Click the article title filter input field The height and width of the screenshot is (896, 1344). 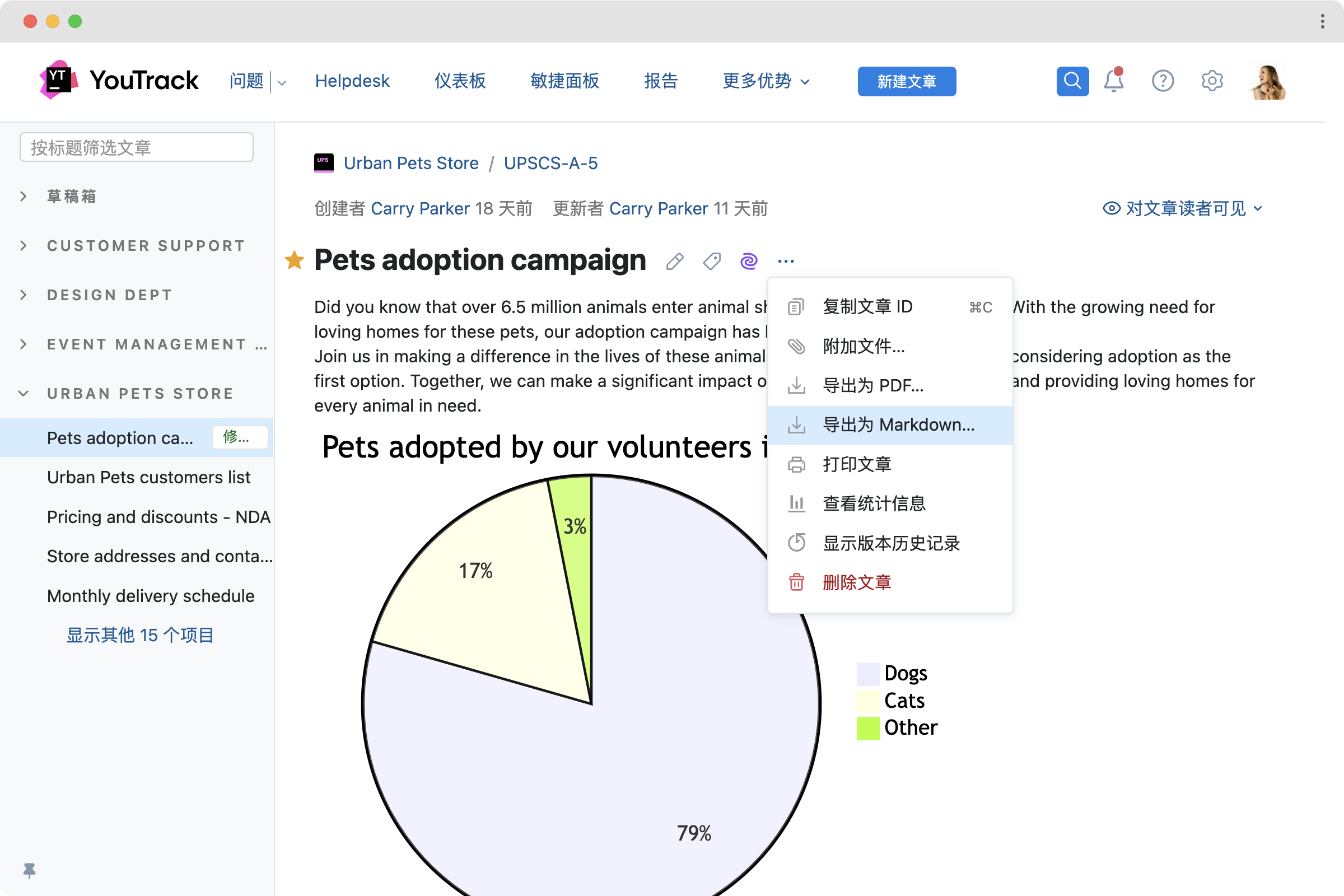point(137,147)
